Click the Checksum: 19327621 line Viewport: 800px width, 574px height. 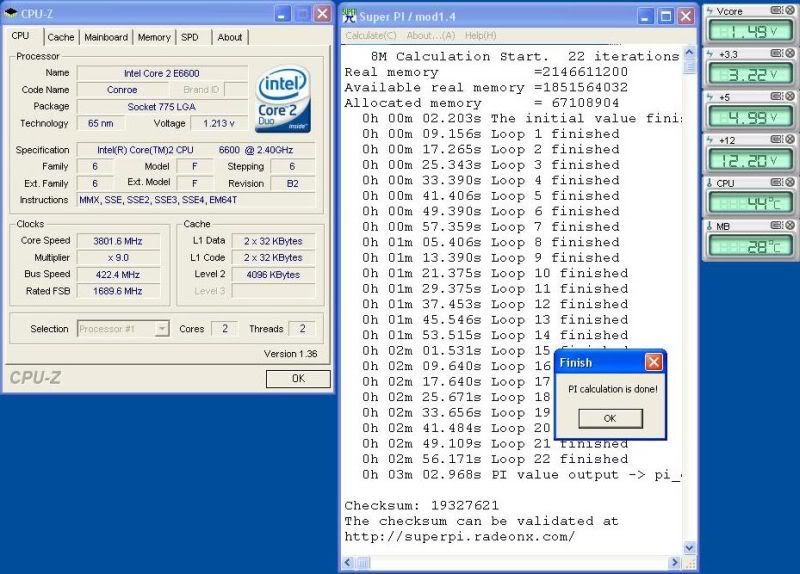click(x=421, y=506)
